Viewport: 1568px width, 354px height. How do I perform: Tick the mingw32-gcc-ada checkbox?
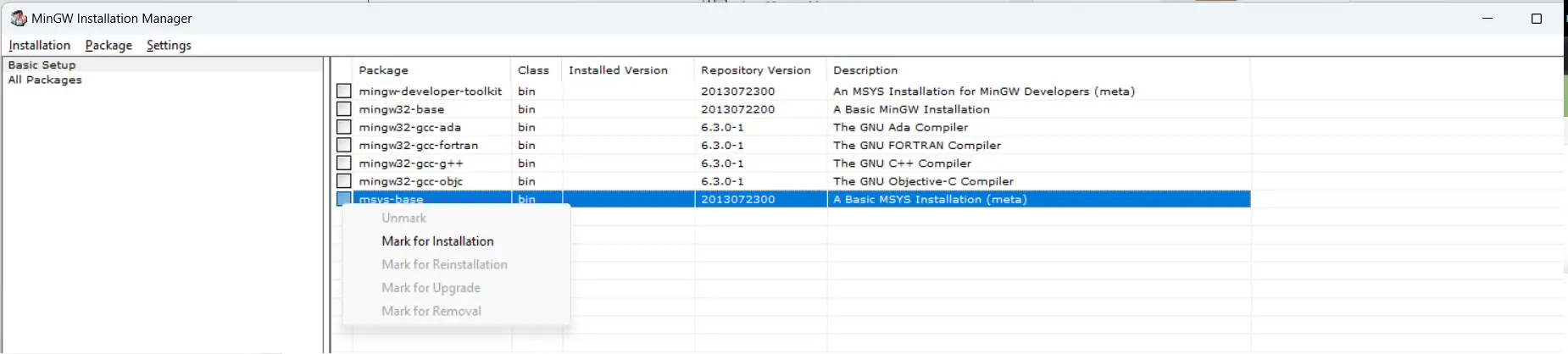tap(343, 127)
